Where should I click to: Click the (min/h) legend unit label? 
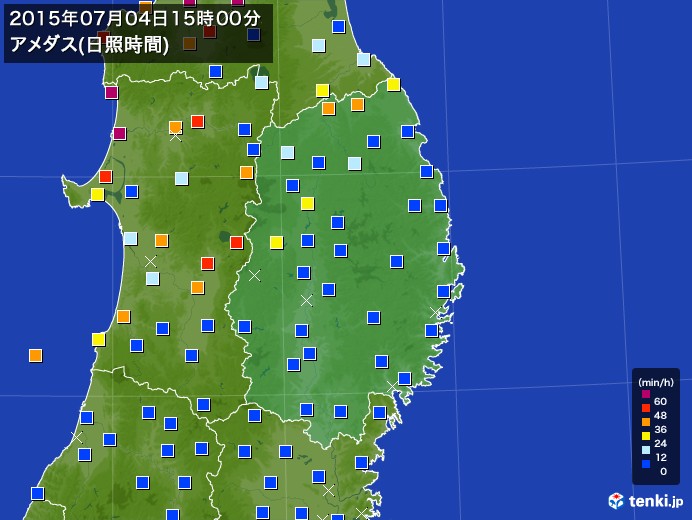[656, 383]
